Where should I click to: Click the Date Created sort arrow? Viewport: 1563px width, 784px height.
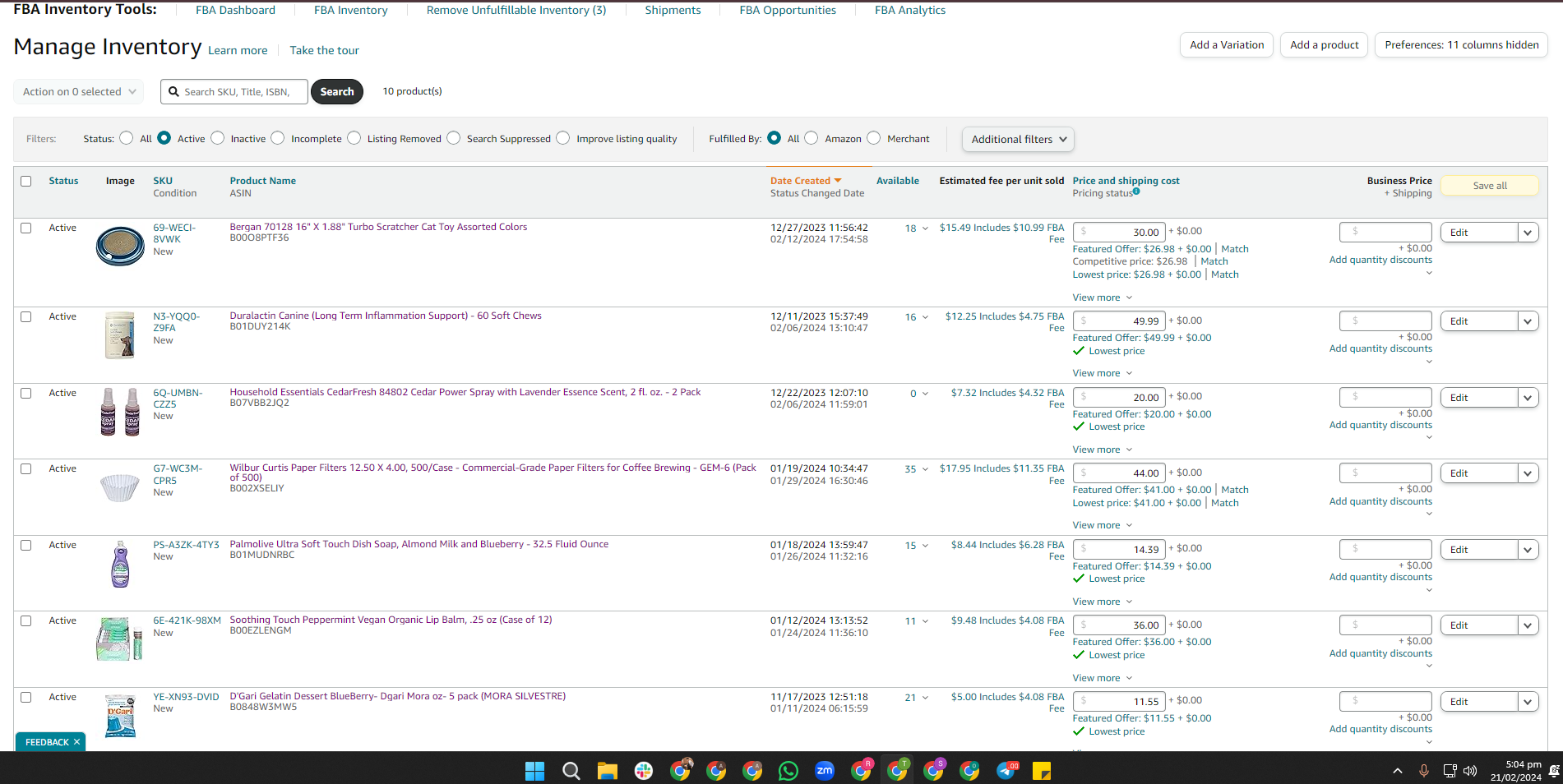point(838,181)
